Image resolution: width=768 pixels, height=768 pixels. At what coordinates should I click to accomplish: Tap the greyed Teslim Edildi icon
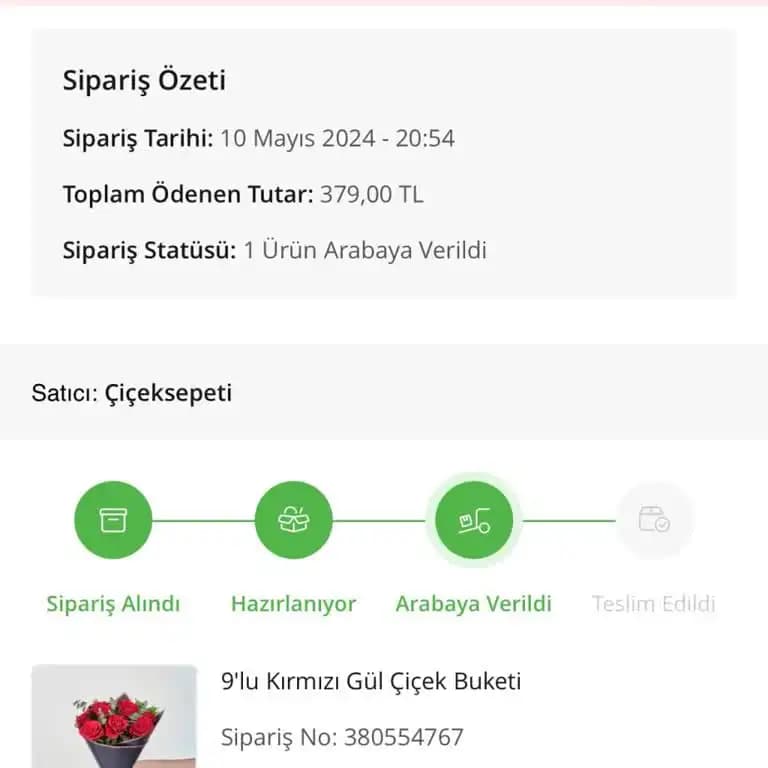coord(654,520)
